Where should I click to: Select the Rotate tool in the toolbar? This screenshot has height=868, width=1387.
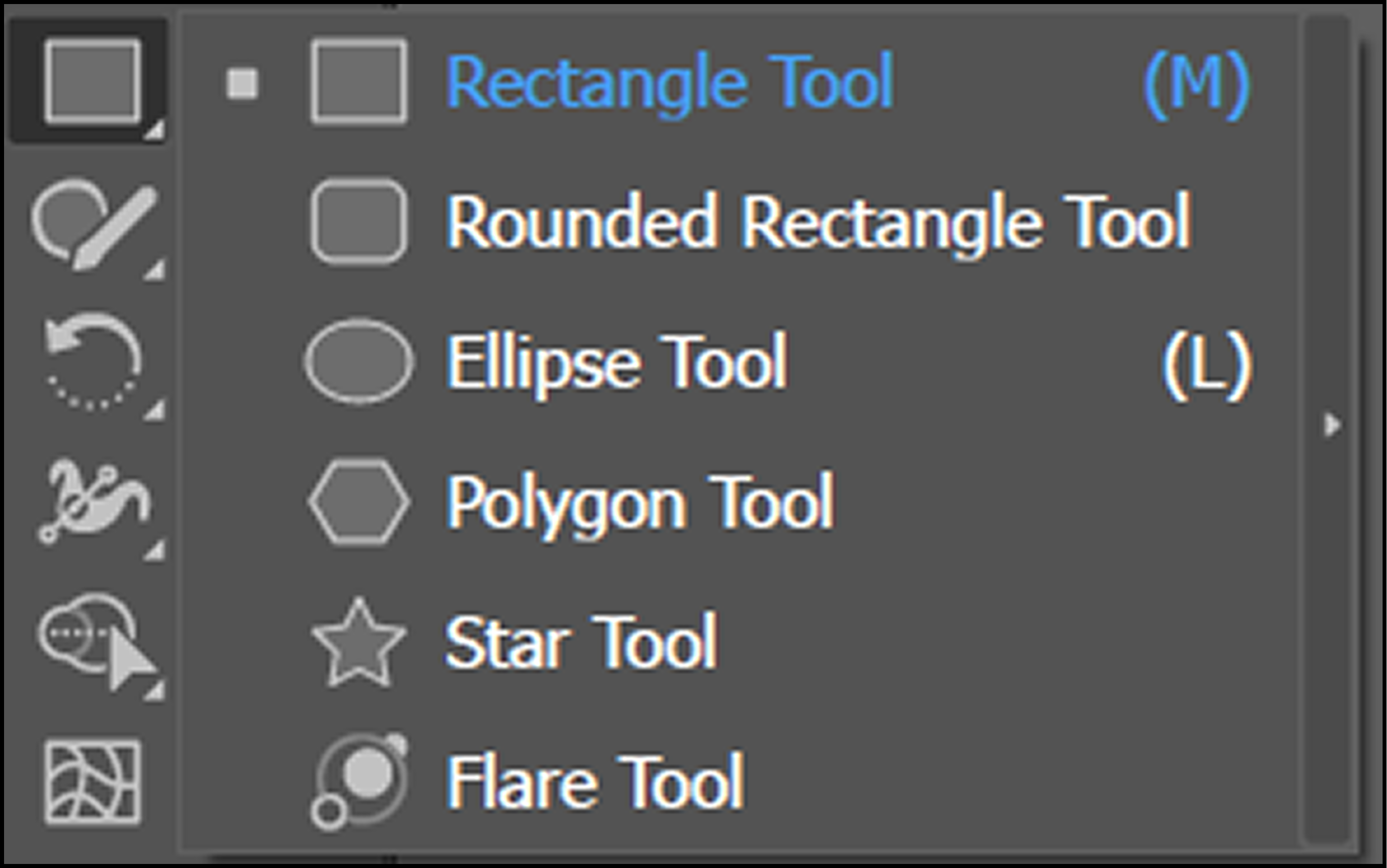click(93, 361)
